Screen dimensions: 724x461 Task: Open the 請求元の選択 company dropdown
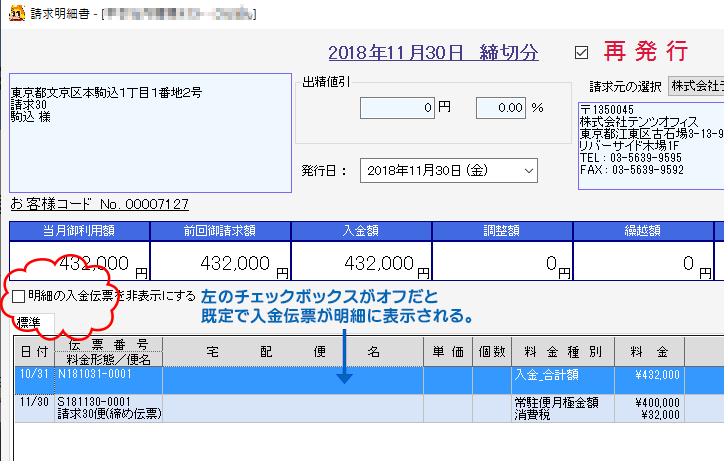coord(696,87)
